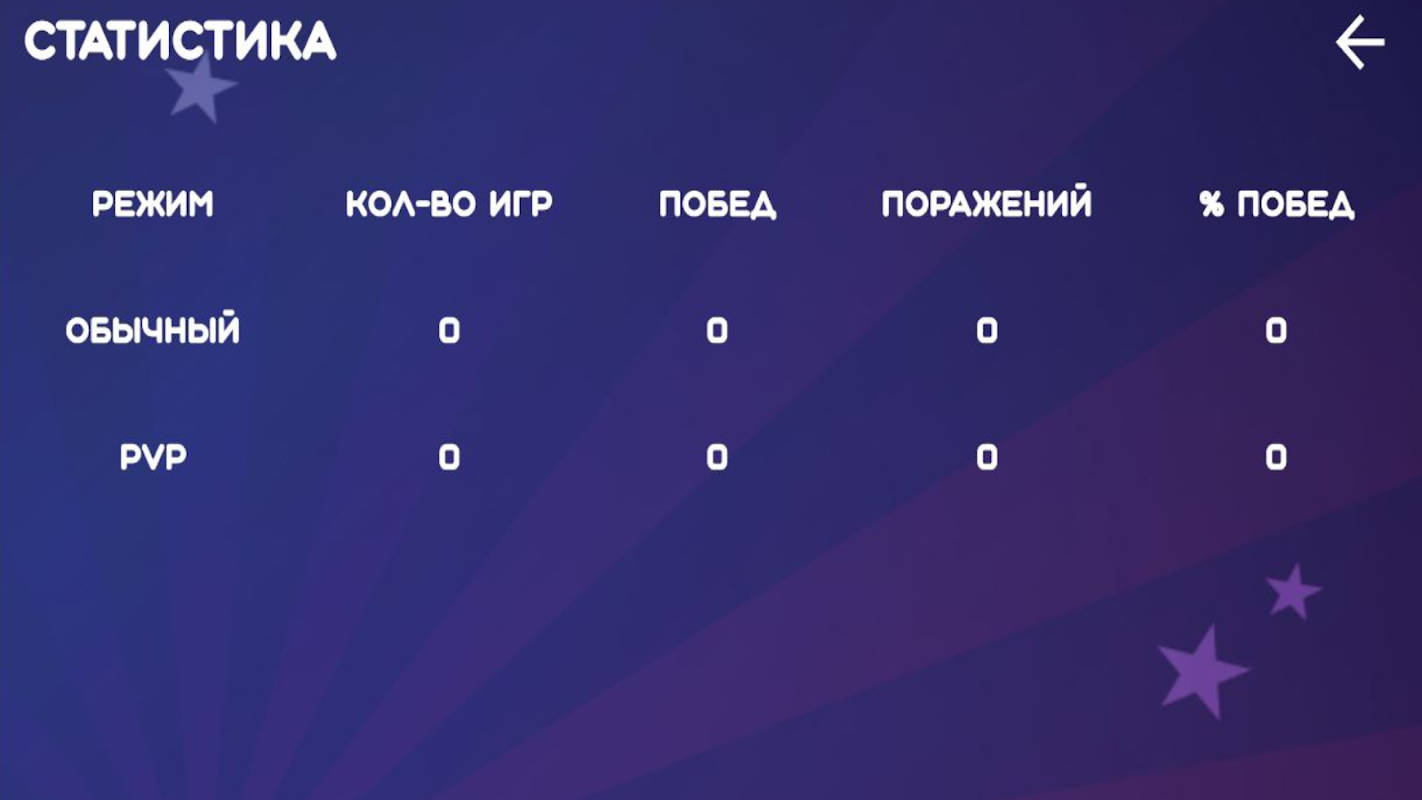Viewport: 1422px width, 800px height.
Task: Click wins value in PVP row
Action: (717, 458)
